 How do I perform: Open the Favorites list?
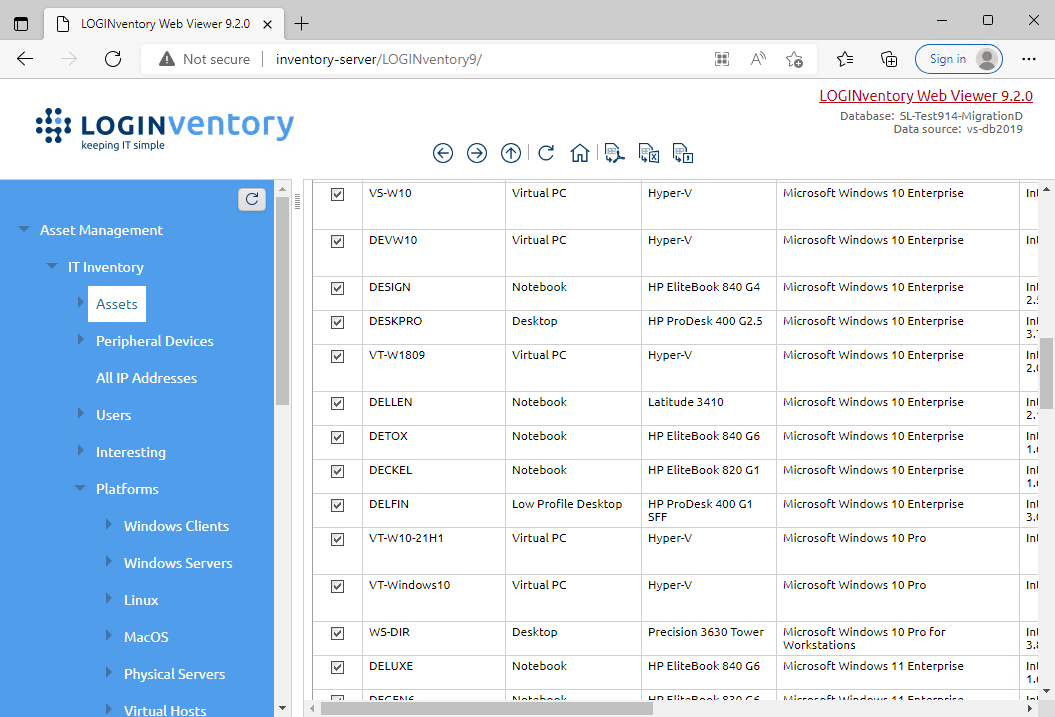point(845,59)
